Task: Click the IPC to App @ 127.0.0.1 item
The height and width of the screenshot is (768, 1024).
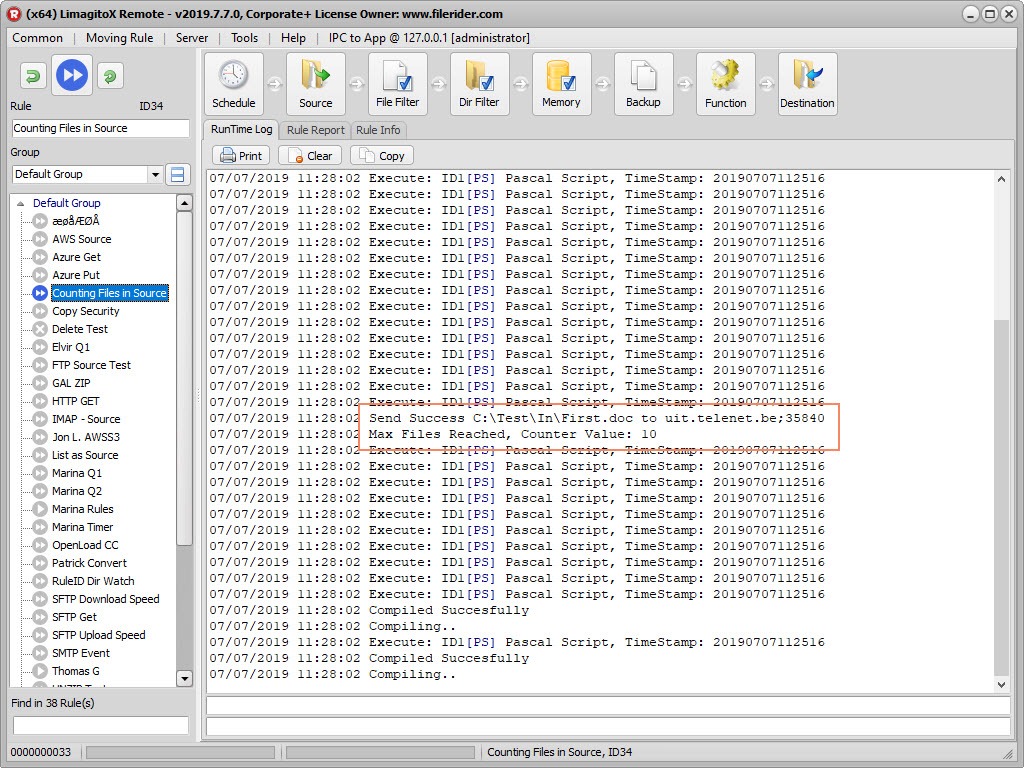Action: (x=429, y=38)
